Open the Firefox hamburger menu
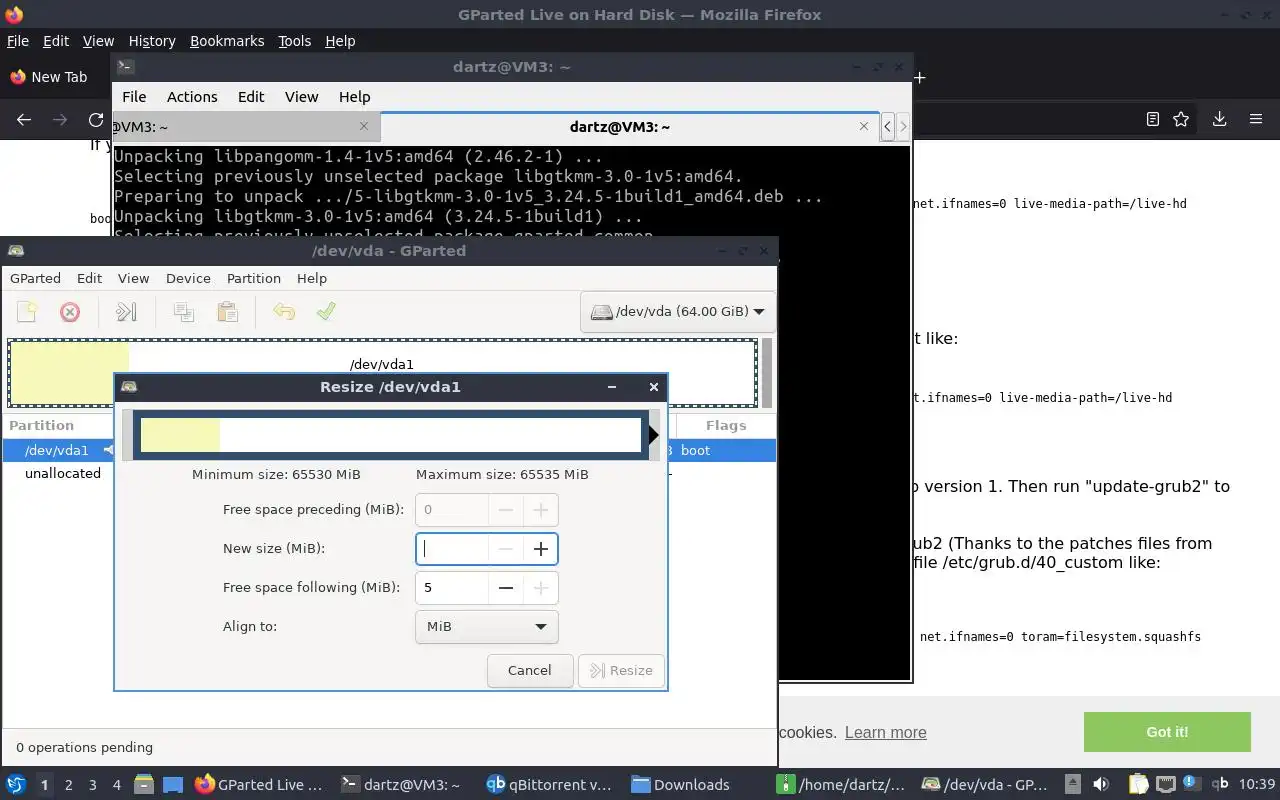The image size is (1280, 800). [x=1256, y=119]
